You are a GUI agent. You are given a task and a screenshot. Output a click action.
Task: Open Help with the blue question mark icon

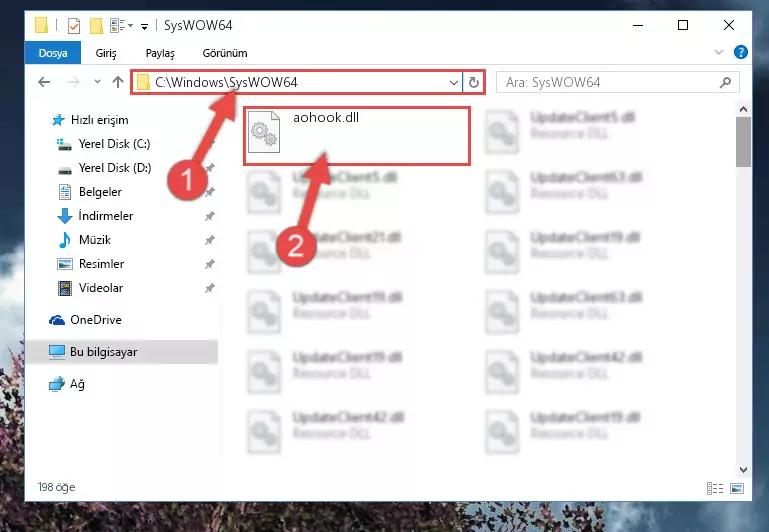(741, 52)
